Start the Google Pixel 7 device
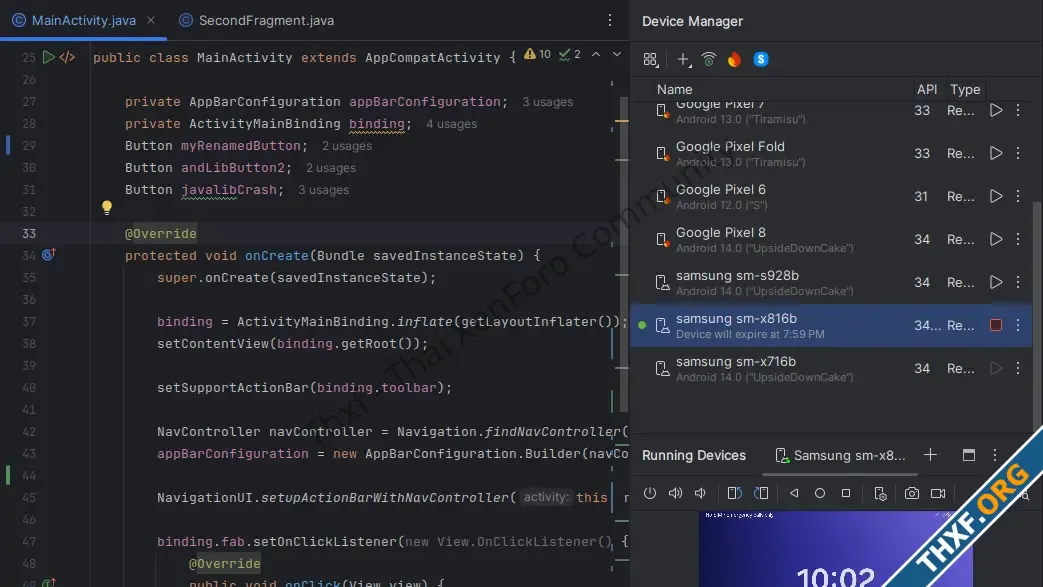 tap(996, 110)
